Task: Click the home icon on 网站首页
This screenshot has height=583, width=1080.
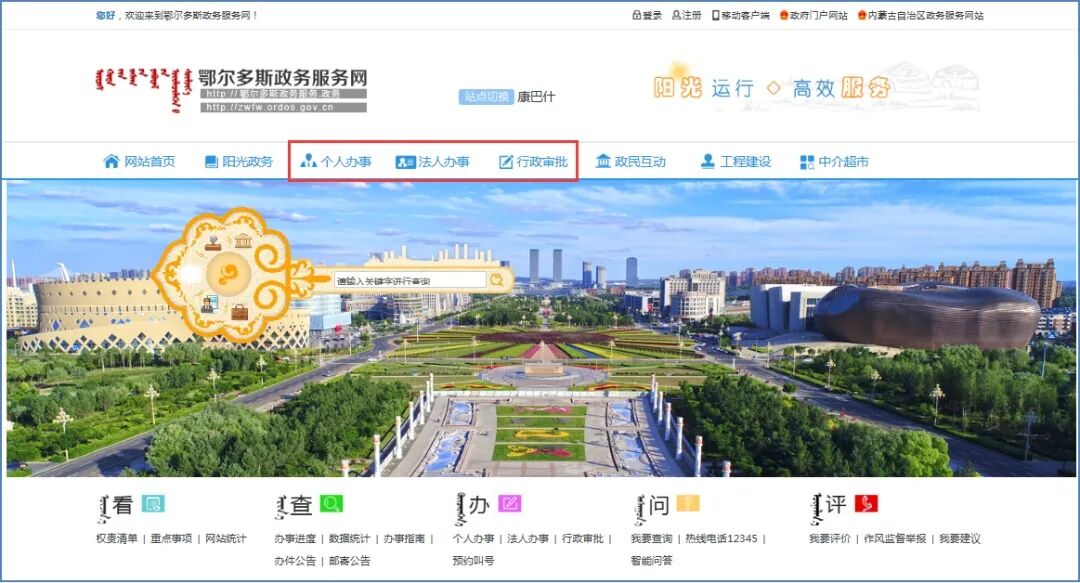Action: [109, 160]
